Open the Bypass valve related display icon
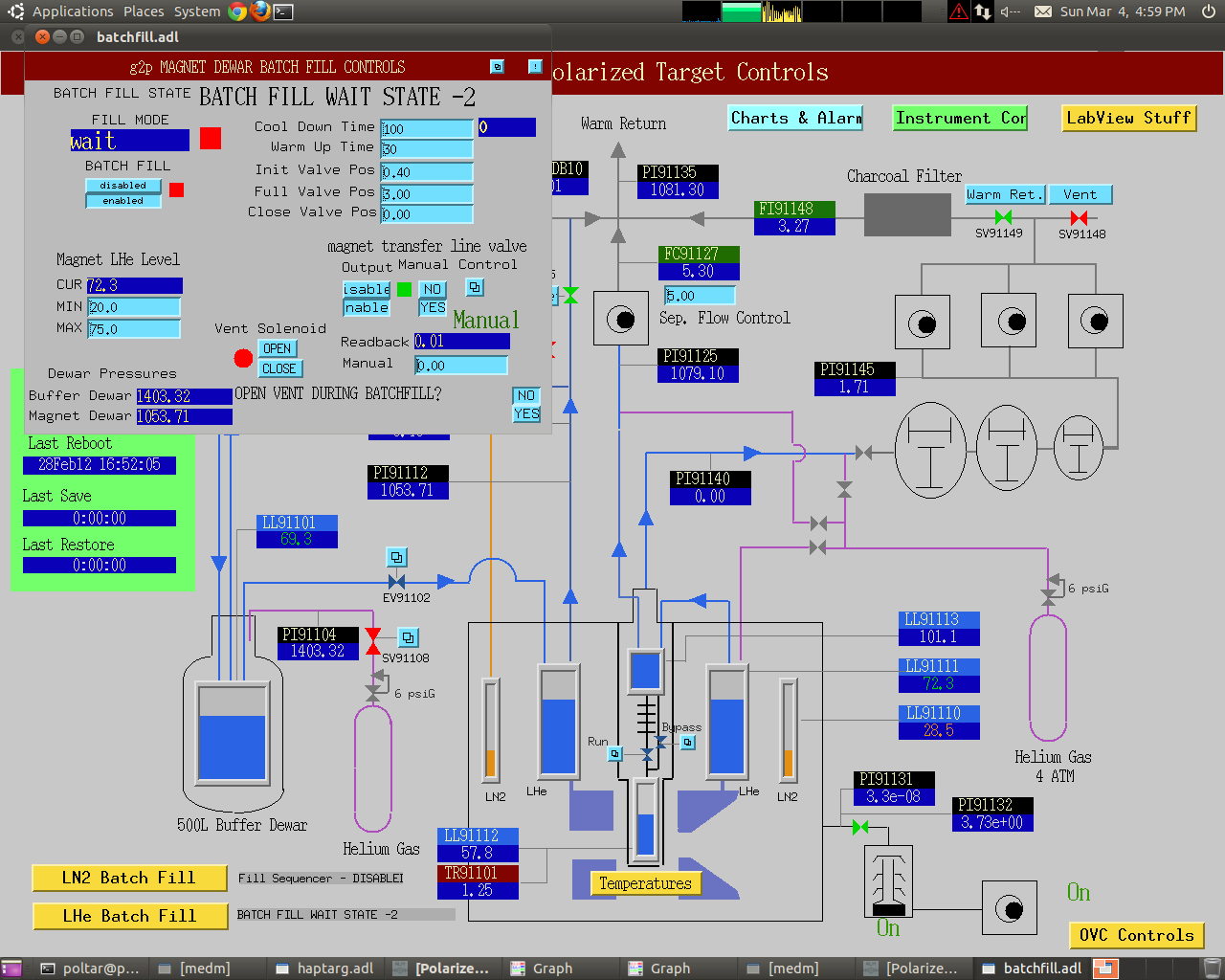This screenshot has height=980, width=1225. pos(687,742)
